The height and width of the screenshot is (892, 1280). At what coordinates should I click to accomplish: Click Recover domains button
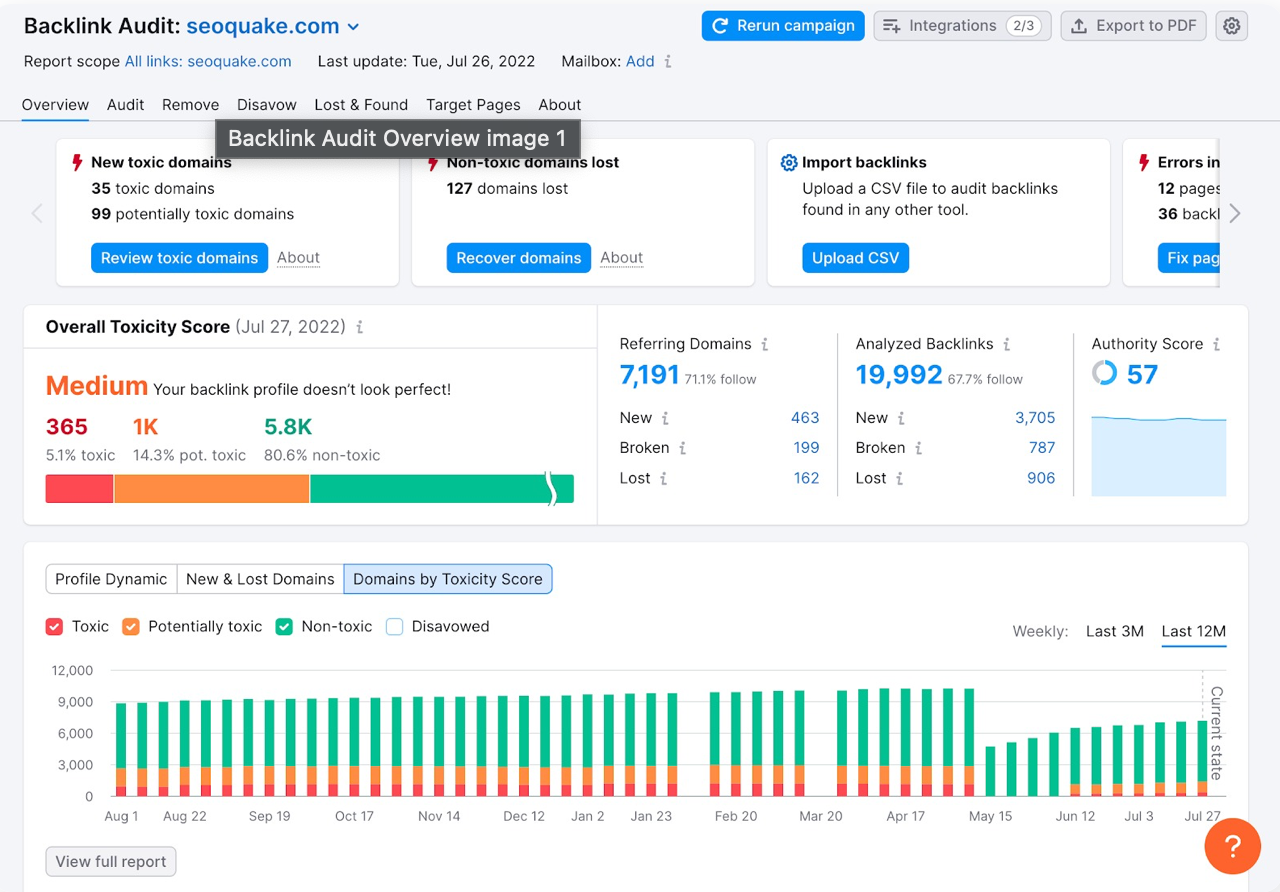pyautogui.click(x=519, y=258)
